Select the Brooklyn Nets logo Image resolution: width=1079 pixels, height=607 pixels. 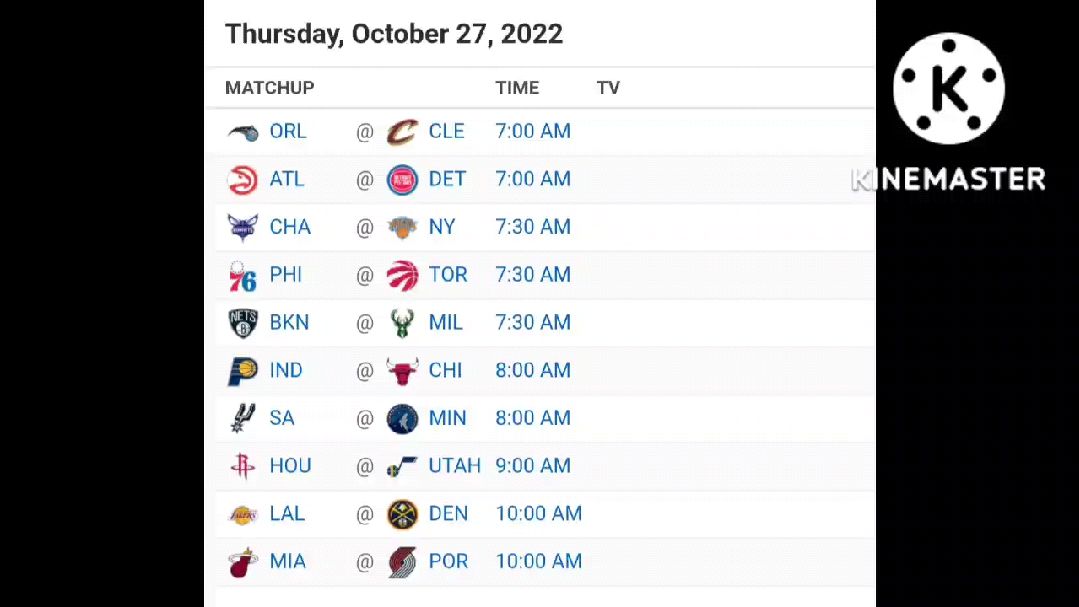[x=243, y=323]
